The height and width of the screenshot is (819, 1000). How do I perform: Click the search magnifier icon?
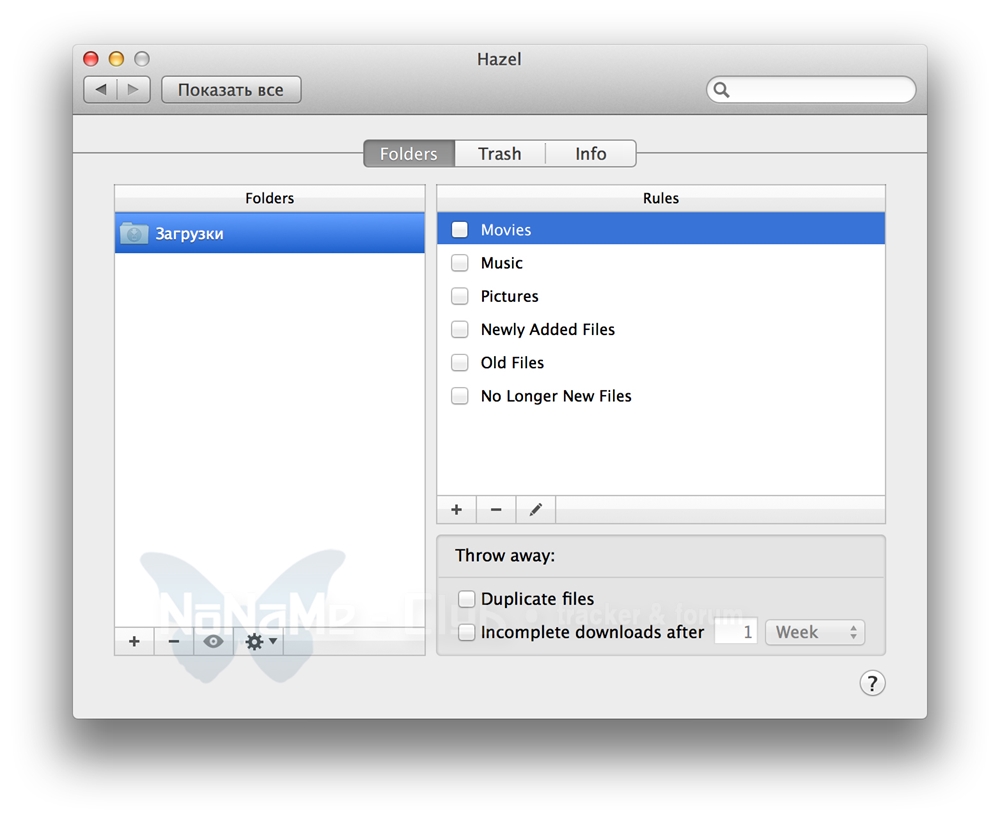[x=721, y=89]
